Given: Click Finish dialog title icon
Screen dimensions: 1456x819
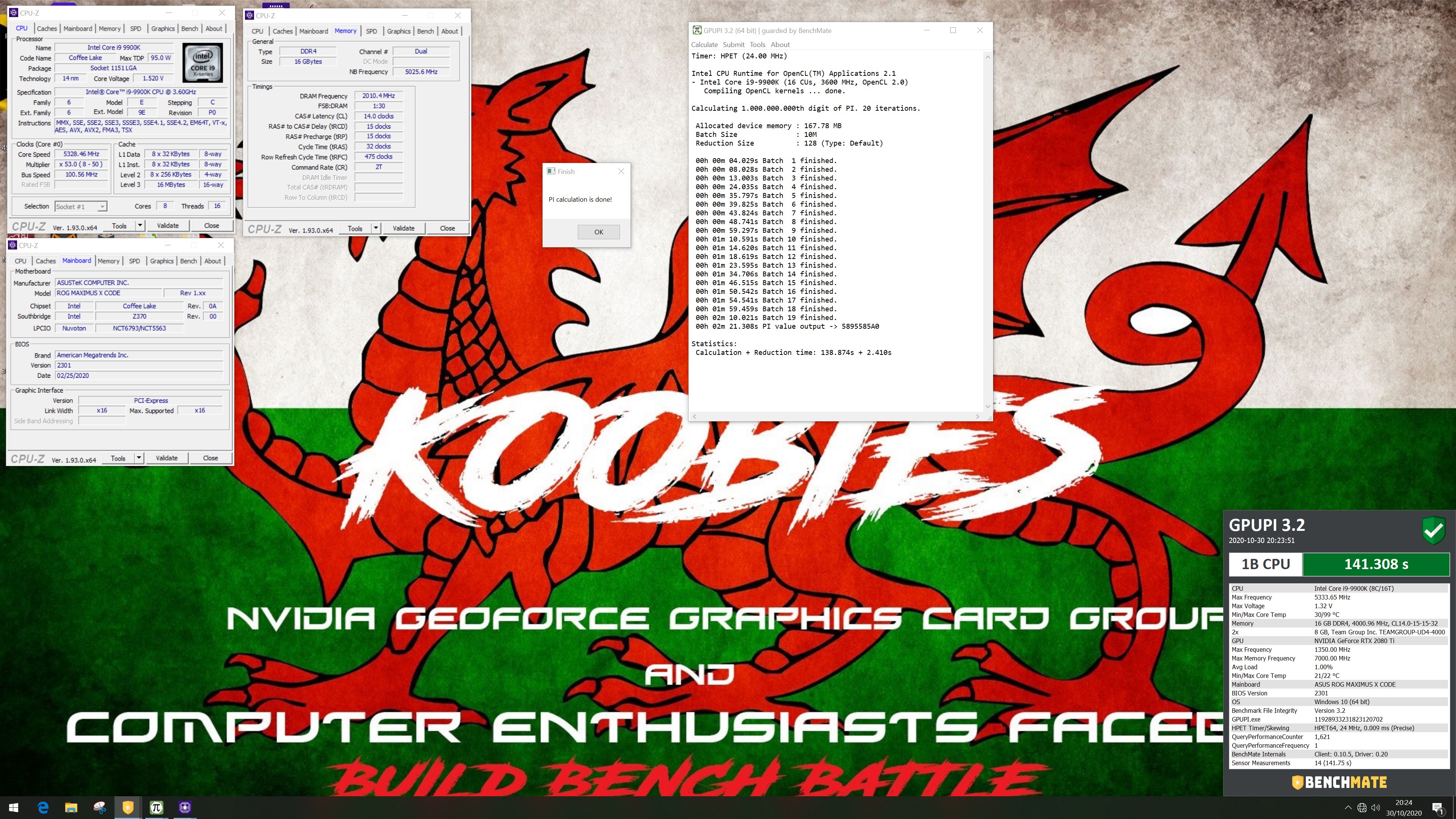Looking at the screenshot, I should click(x=551, y=171).
